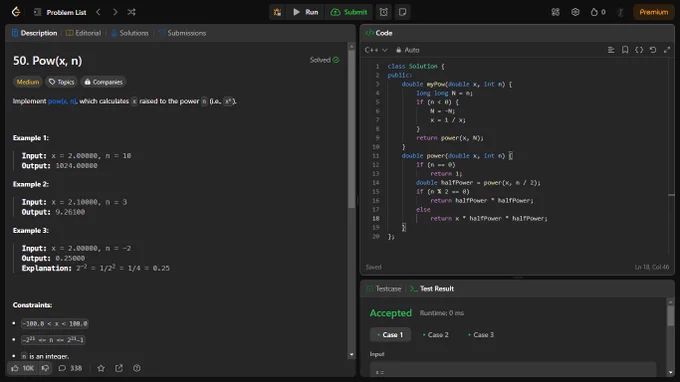Screen dimensions: 680x382
Task: Switch to the Editorial tab
Action: click(83, 33)
